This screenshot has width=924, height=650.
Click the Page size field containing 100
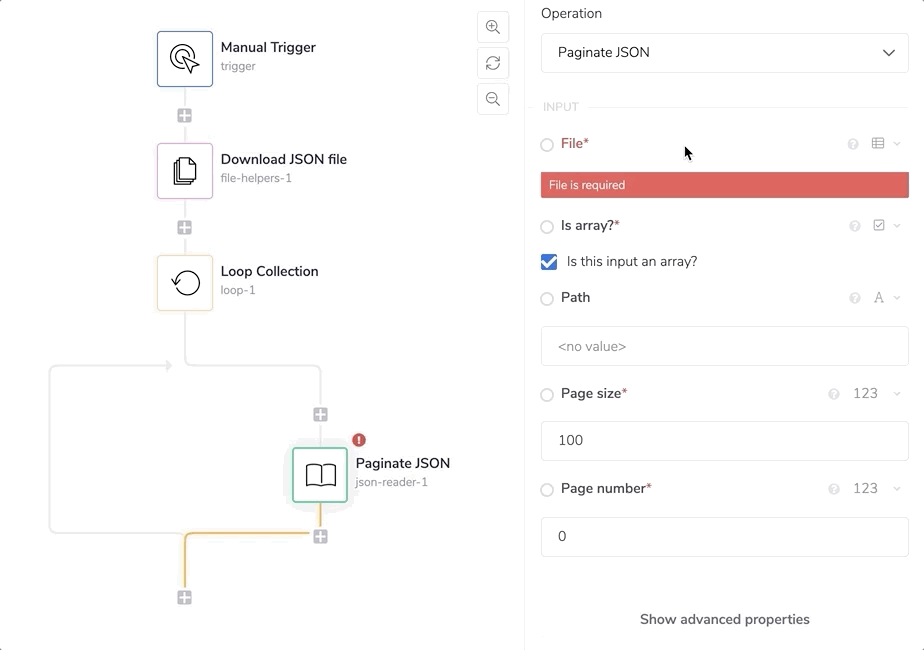click(724, 441)
